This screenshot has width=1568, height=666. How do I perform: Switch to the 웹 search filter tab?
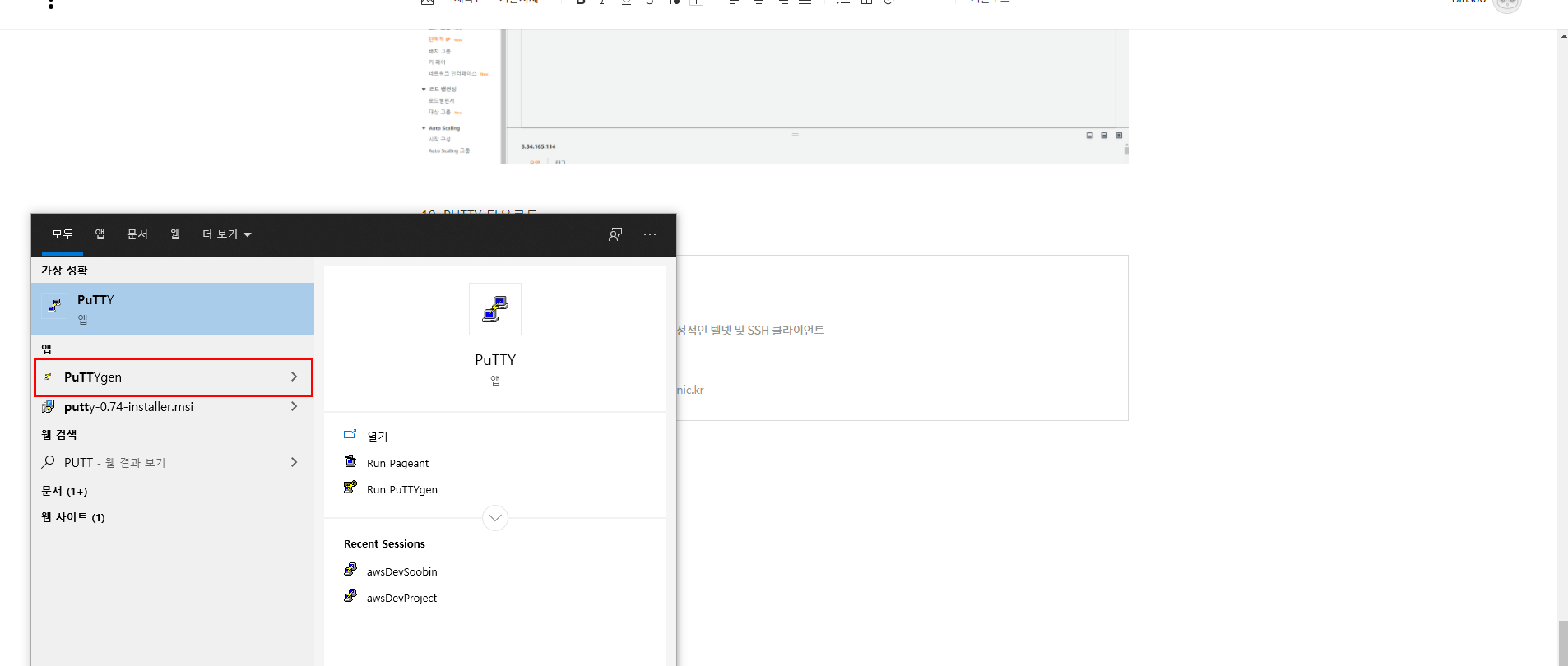coord(174,234)
